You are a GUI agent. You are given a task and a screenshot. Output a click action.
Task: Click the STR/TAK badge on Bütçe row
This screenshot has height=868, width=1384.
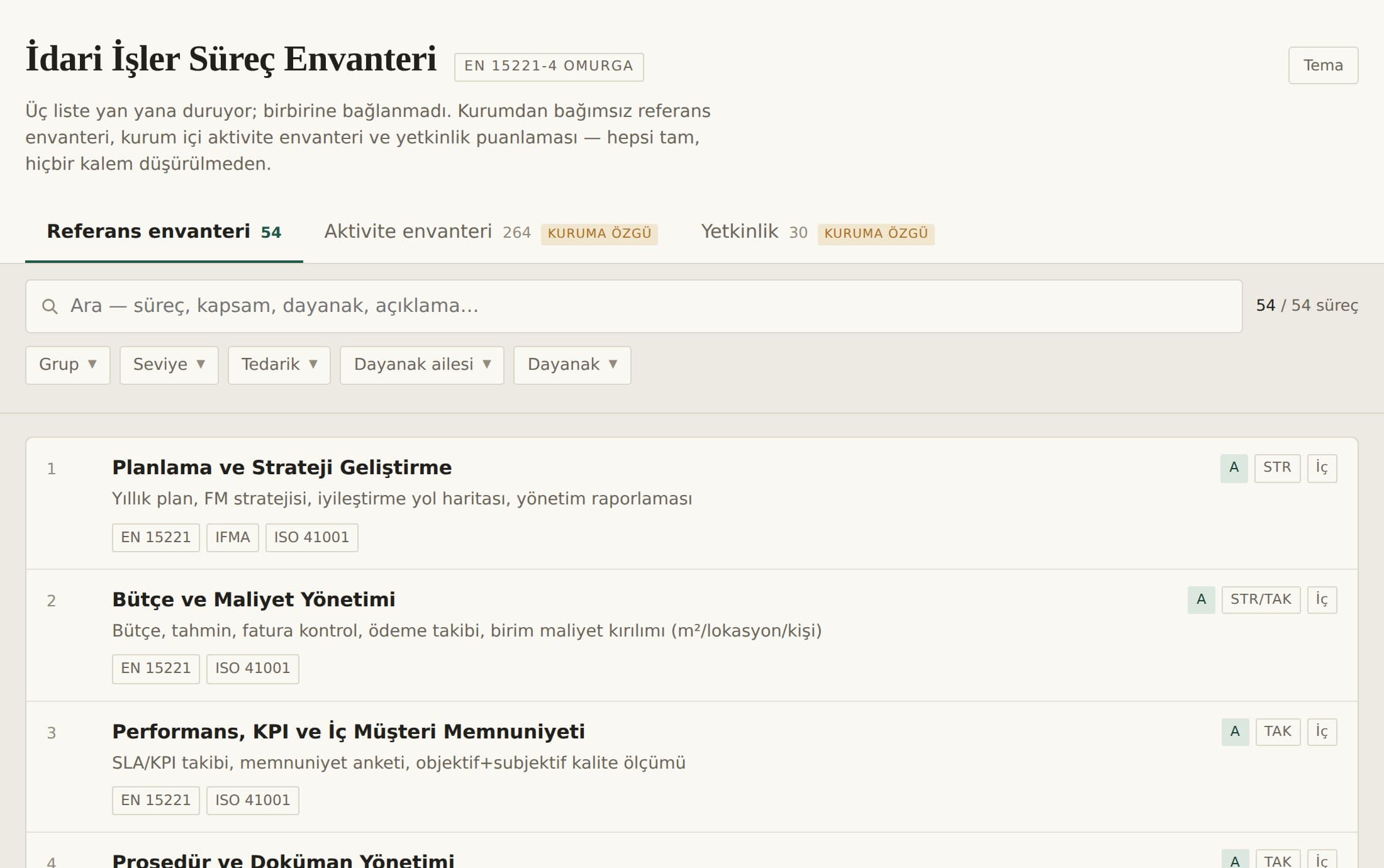pos(1261,599)
